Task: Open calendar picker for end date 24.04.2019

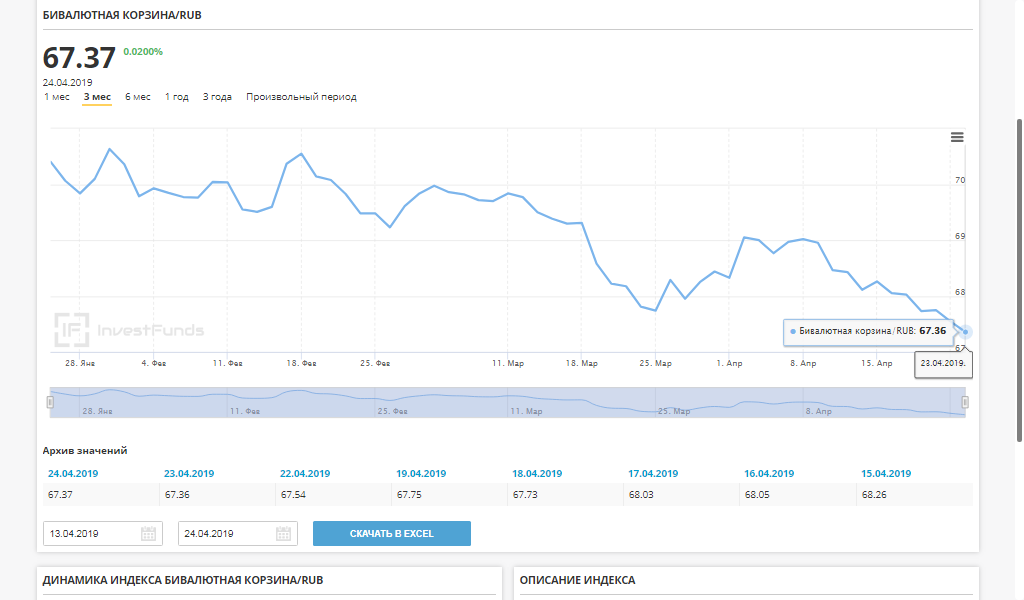Action: (x=284, y=534)
